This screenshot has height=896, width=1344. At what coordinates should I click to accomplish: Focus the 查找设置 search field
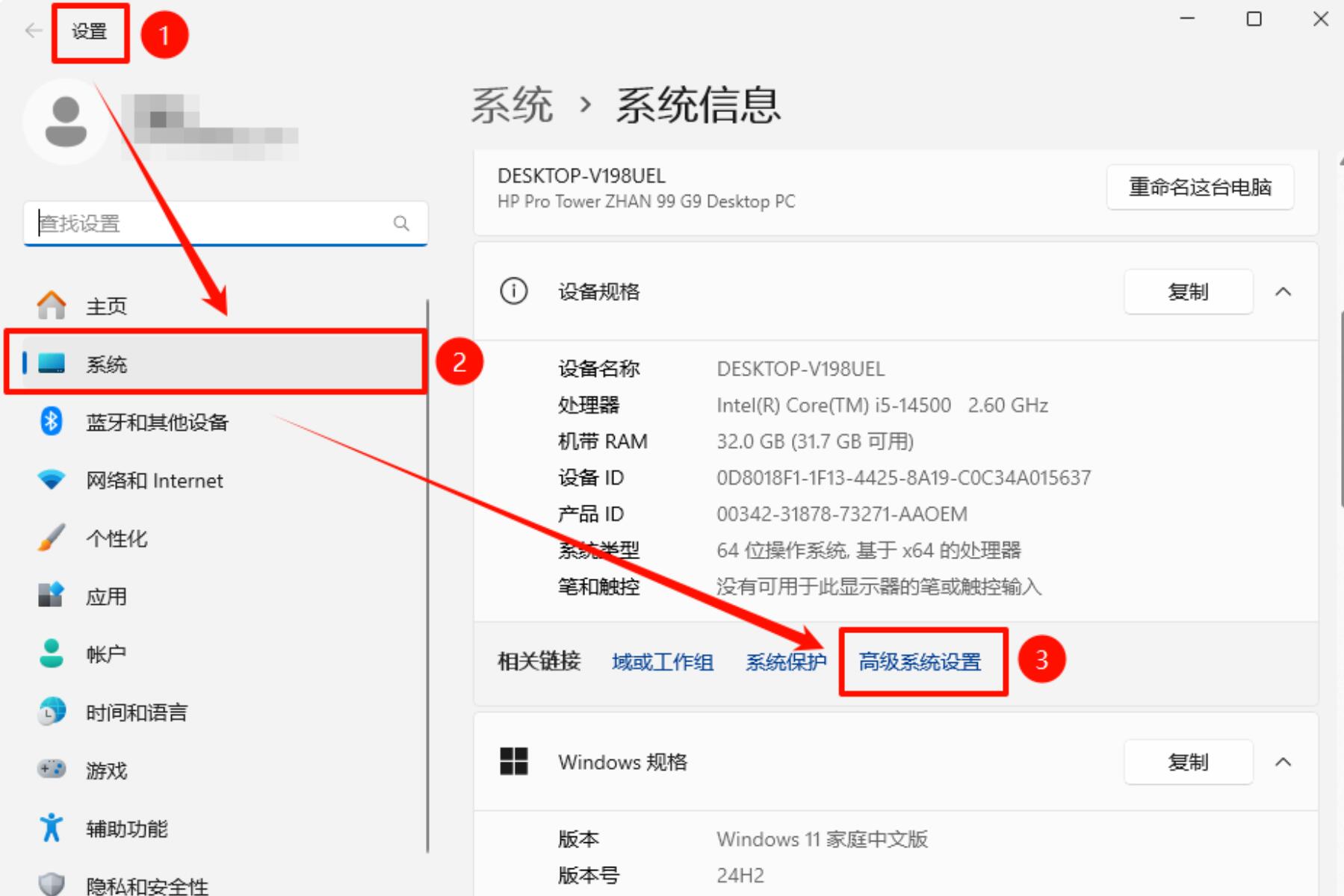pyautogui.click(x=209, y=223)
